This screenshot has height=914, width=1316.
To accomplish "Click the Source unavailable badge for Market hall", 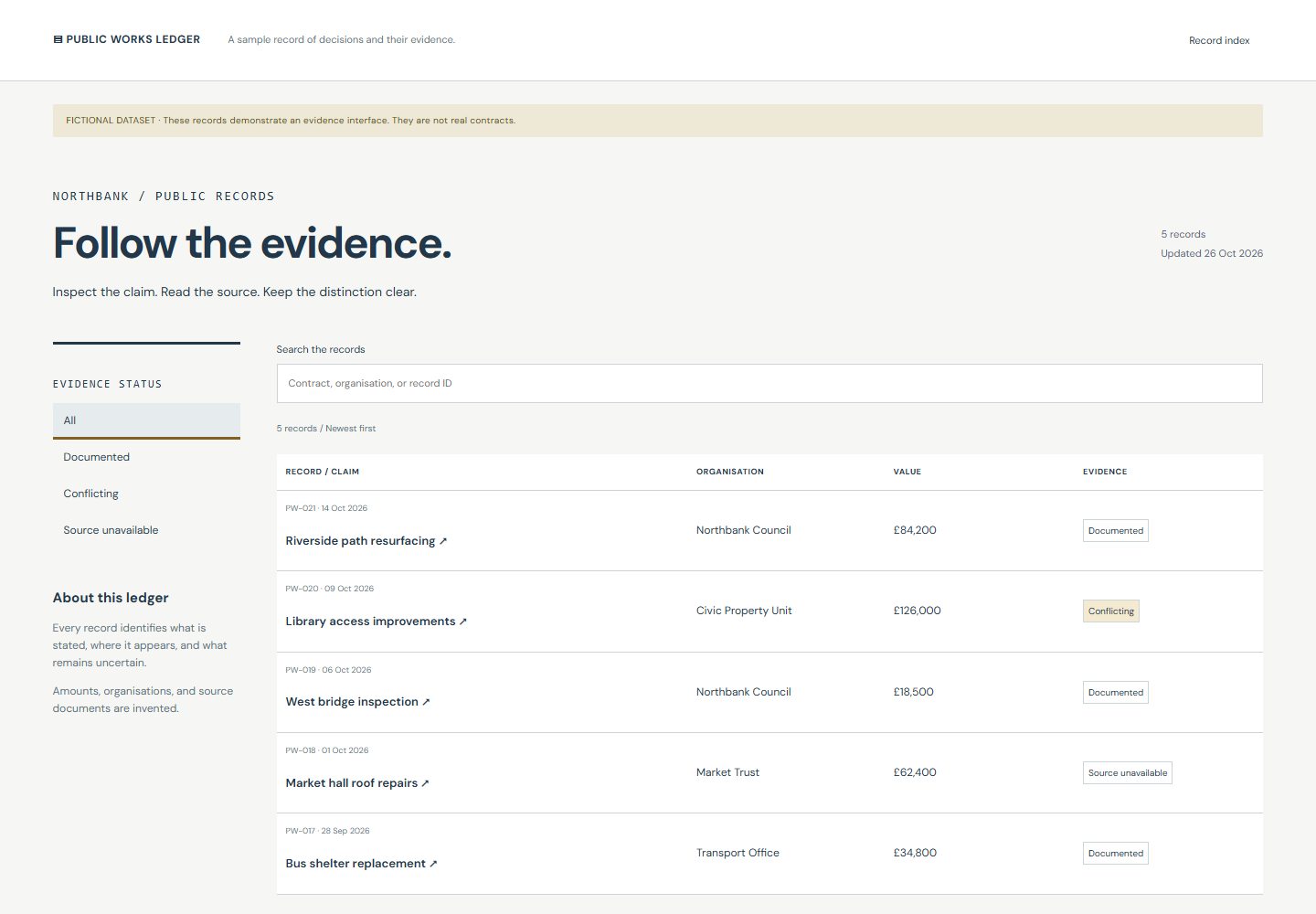I will [1128, 773].
